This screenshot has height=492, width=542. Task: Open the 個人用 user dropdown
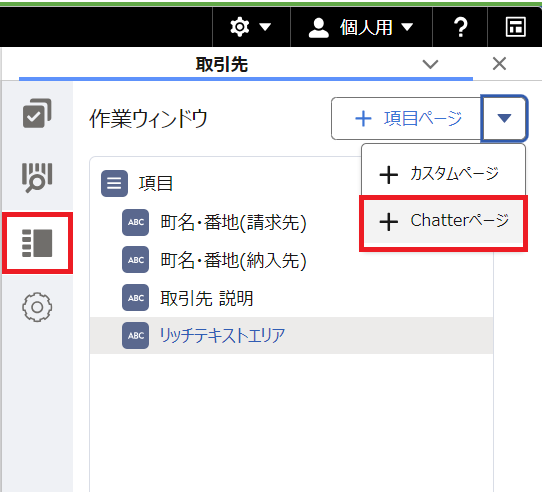click(361, 27)
